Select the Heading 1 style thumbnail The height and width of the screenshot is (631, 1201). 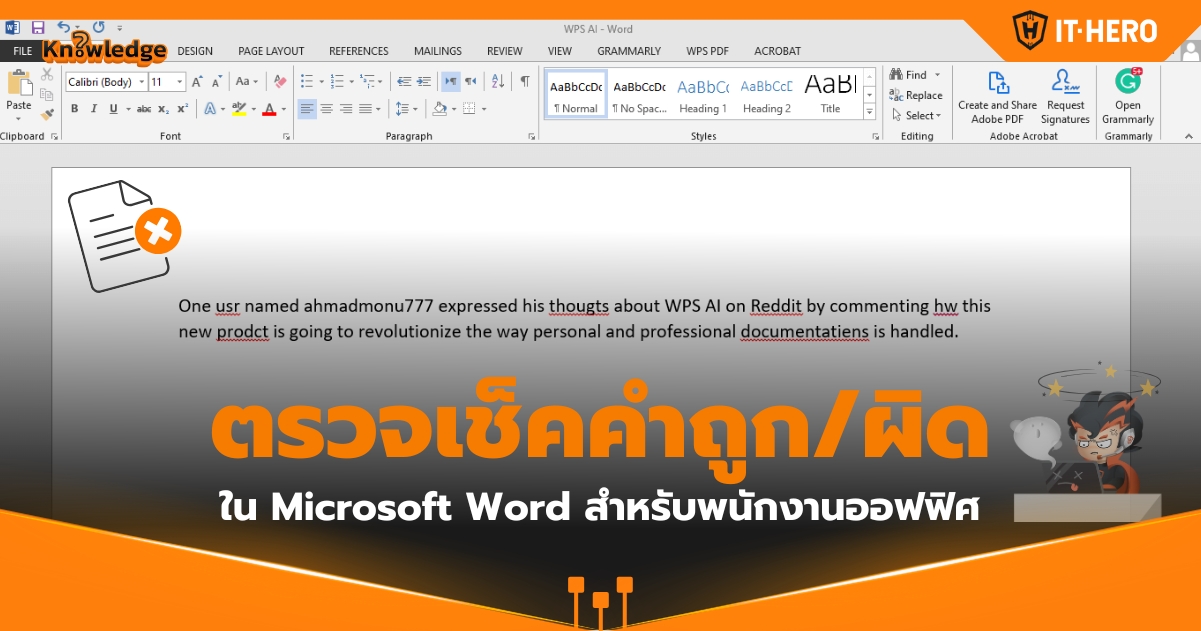703,94
